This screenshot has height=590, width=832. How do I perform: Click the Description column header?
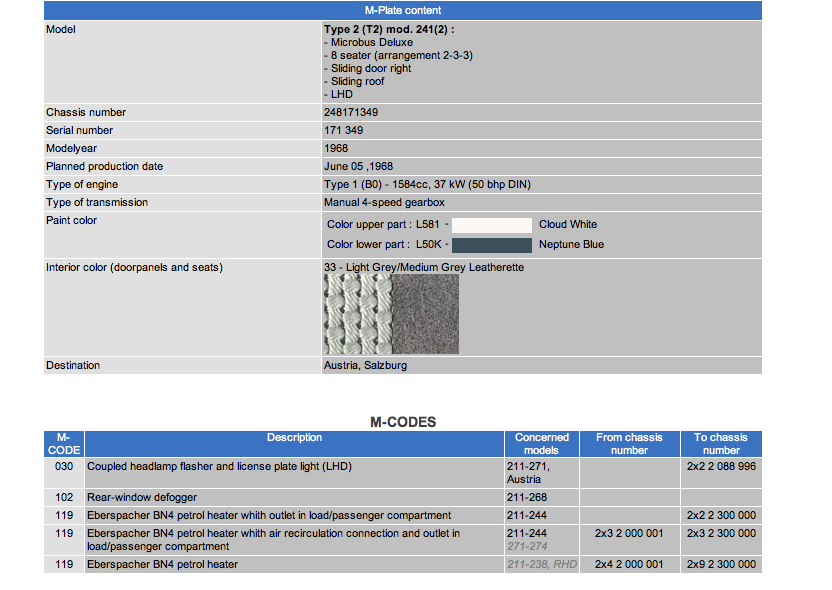pyautogui.click(x=294, y=438)
